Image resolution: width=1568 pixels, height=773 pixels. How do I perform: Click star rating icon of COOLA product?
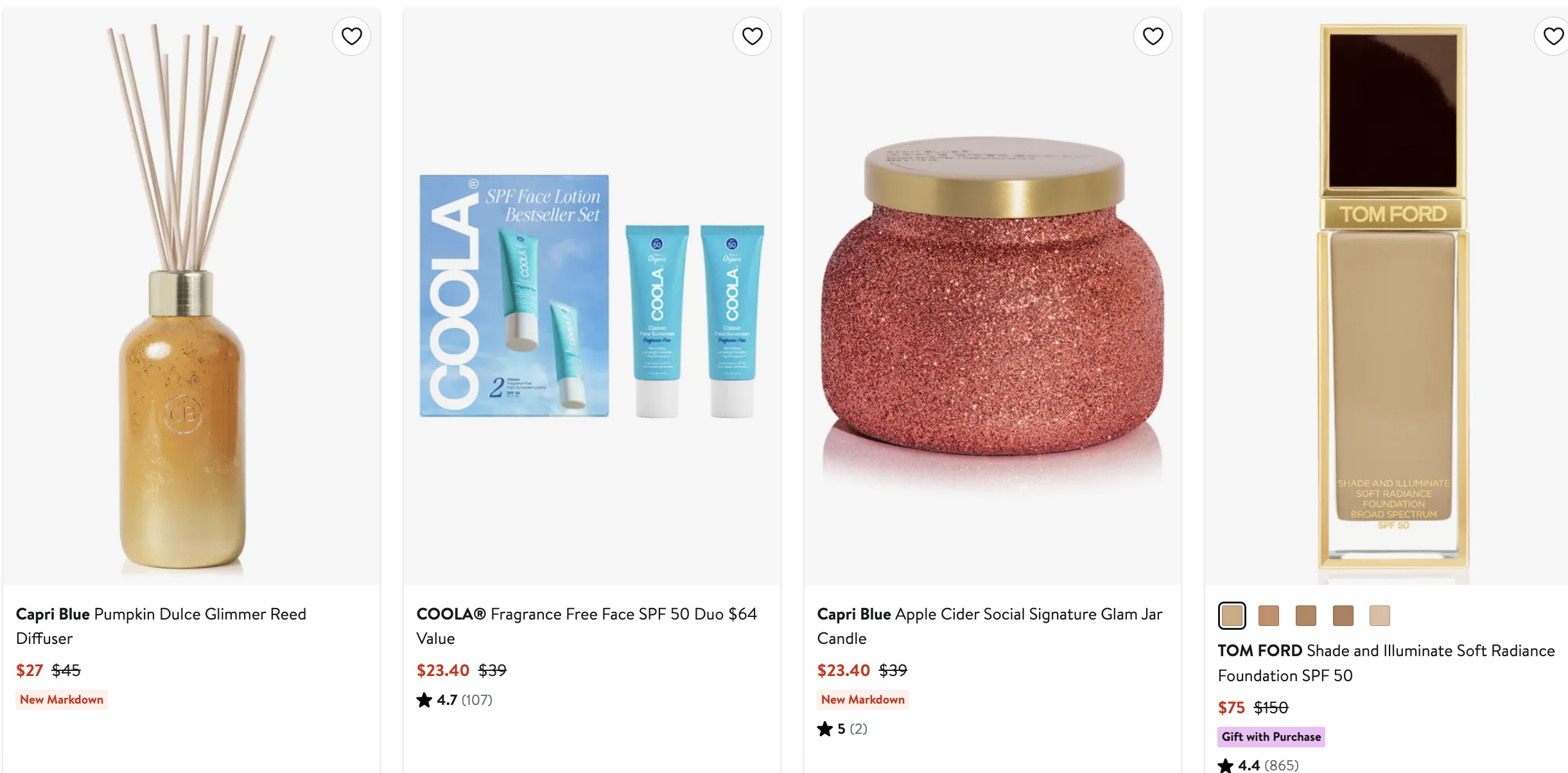[x=424, y=700]
